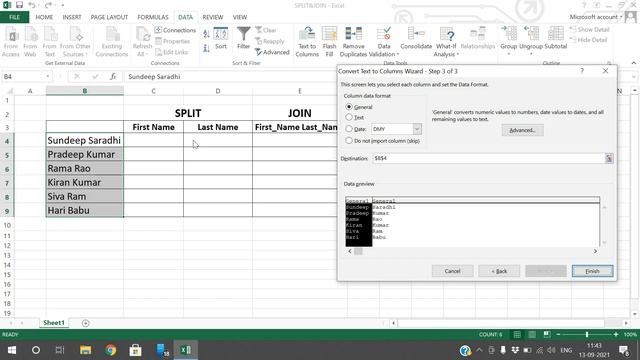Click the Advanced... button in wizard
The width and height of the screenshot is (640, 360).
point(522,130)
